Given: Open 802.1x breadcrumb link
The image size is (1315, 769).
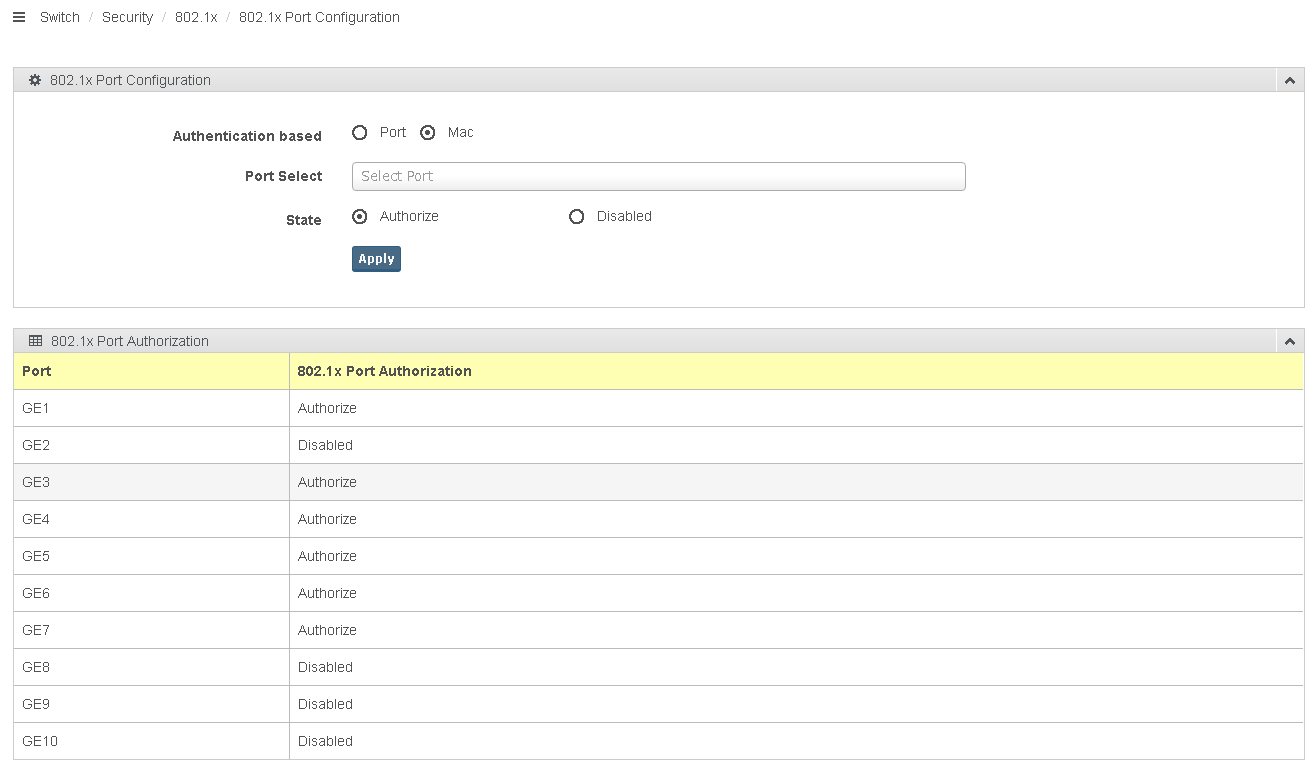Looking at the screenshot, I should (196, 17).
